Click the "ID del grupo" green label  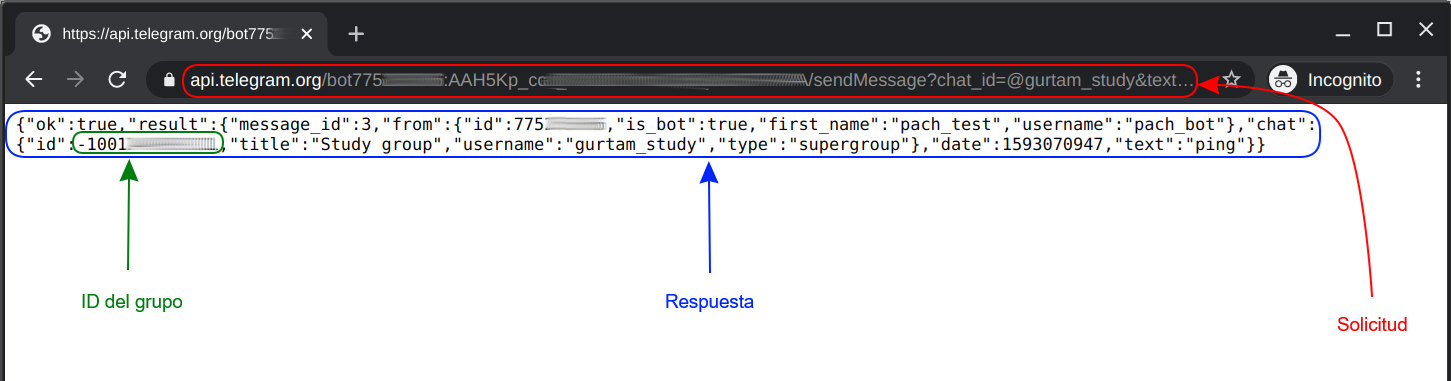click(132, 301)
